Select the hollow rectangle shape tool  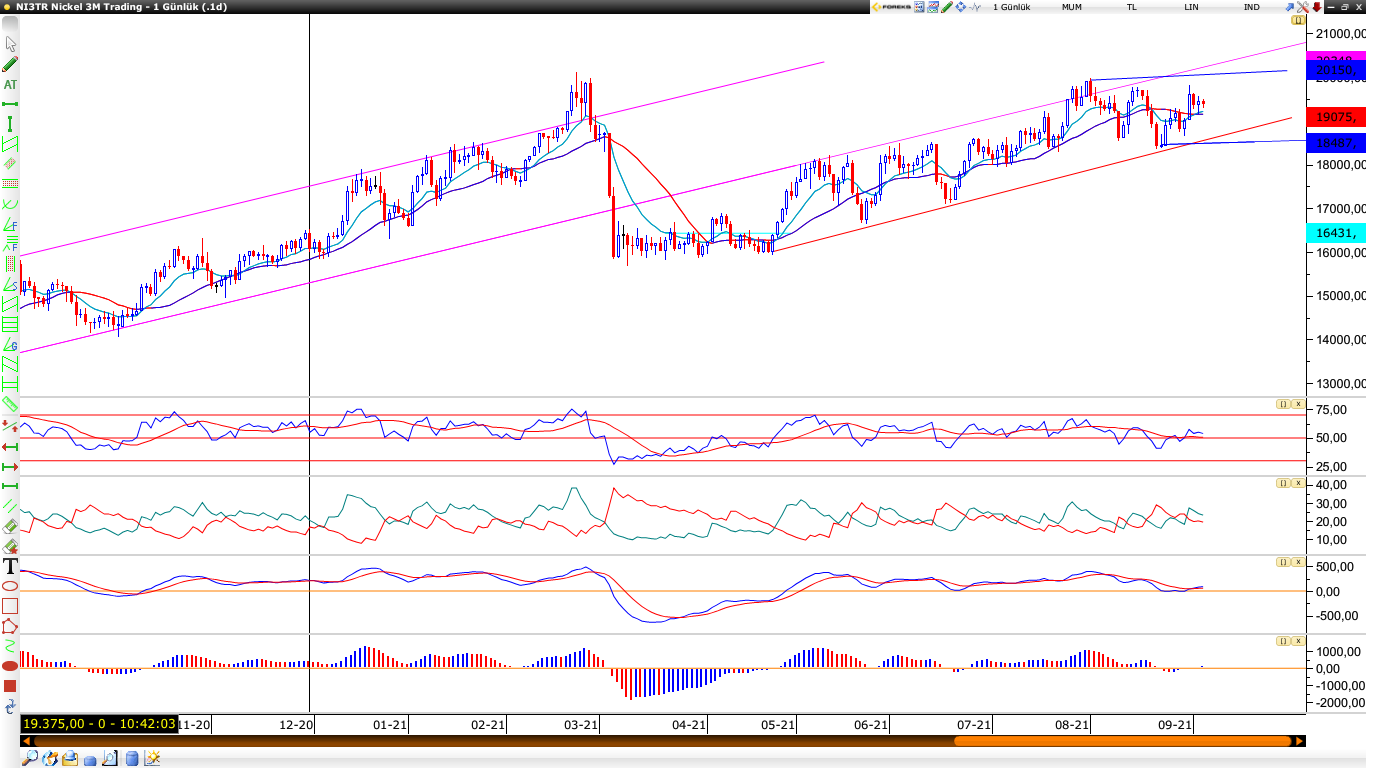(x=11, y=606)
